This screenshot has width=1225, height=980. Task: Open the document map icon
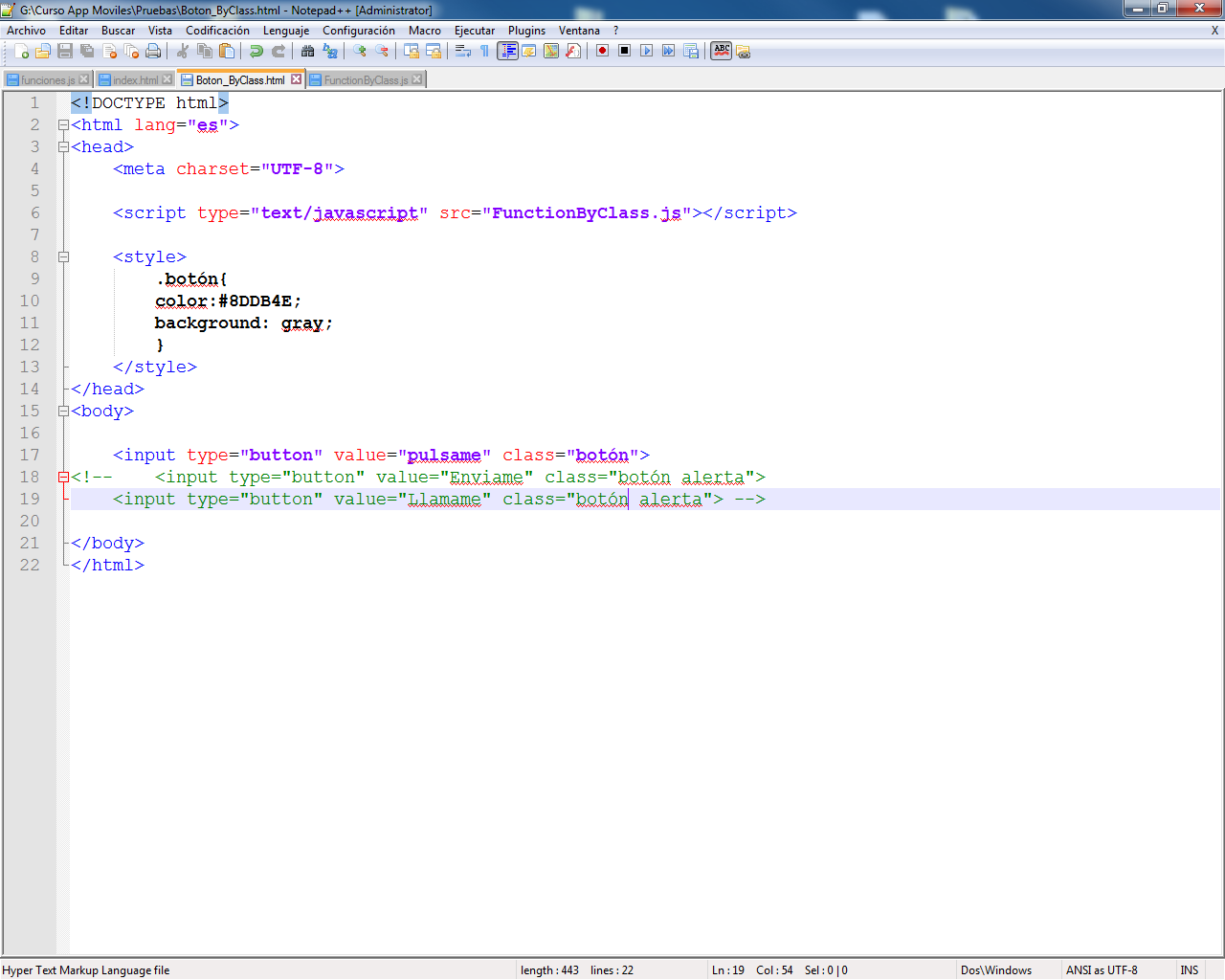(551, 51)
